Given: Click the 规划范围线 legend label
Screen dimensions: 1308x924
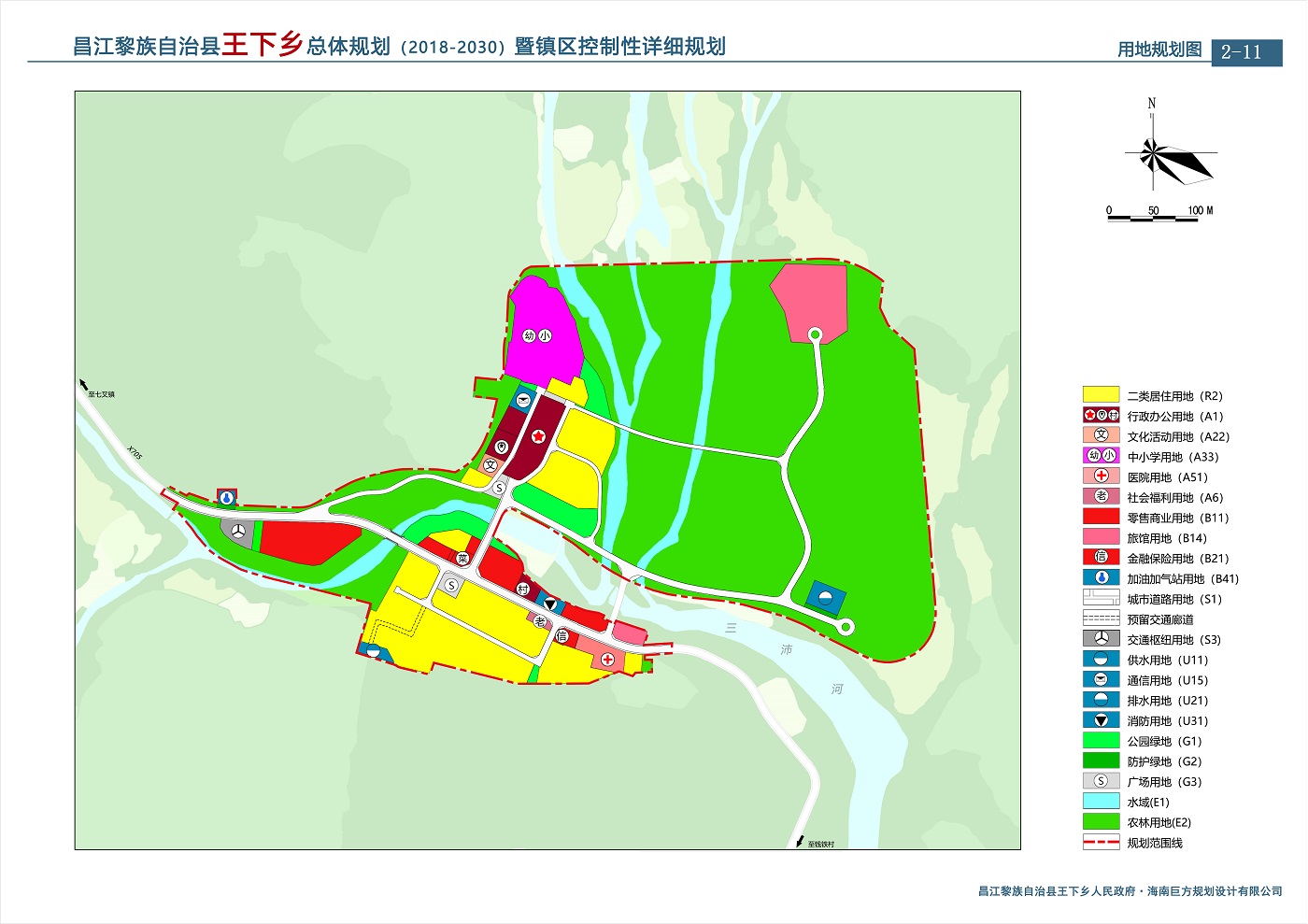Looking at the screenshot, I should tap(1155, 843).
